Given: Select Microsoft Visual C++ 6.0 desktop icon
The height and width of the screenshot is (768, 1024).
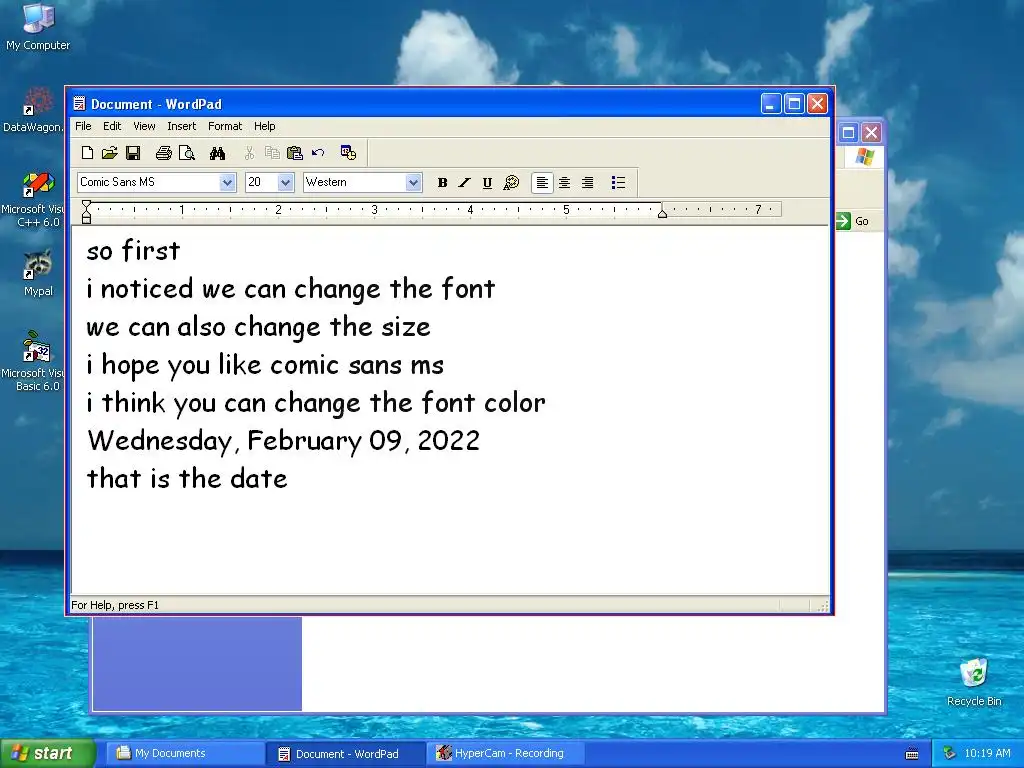Looking at the screenshot, I should [33, 200].
